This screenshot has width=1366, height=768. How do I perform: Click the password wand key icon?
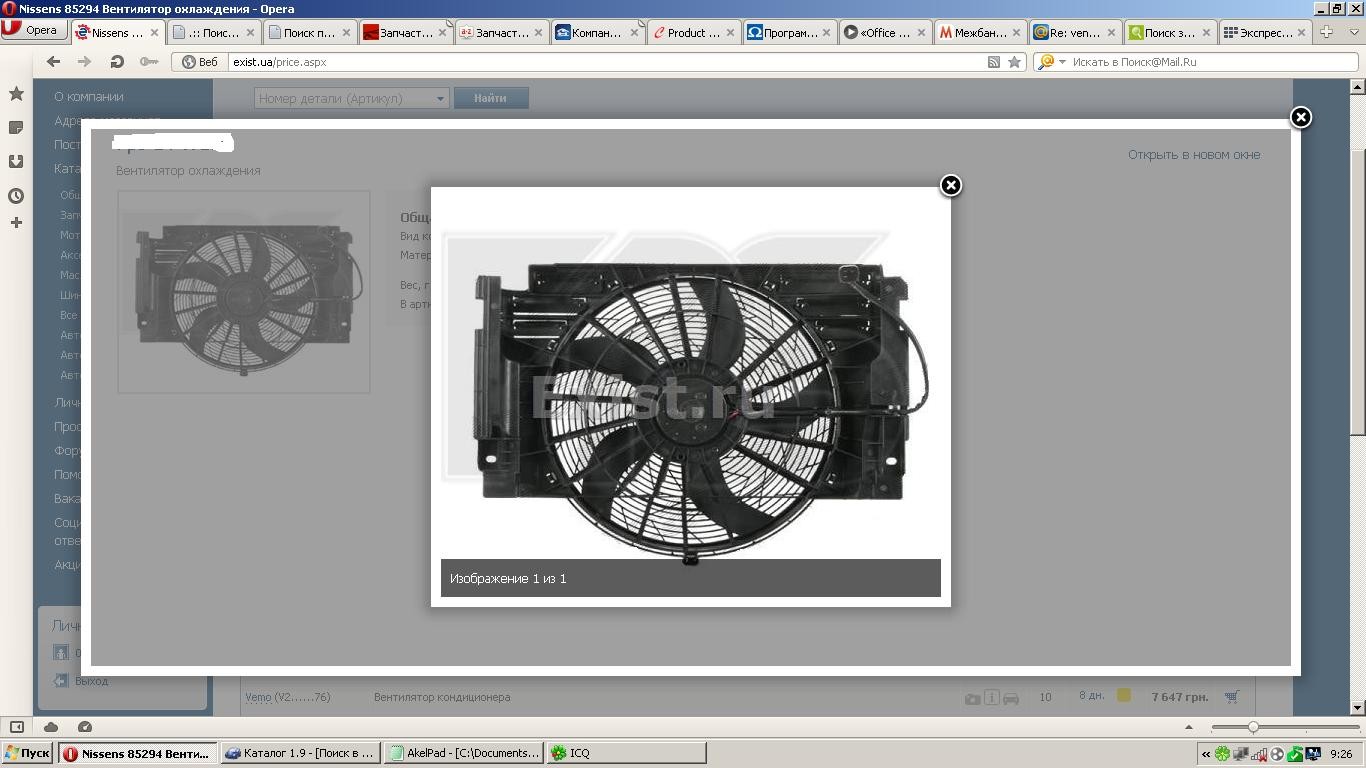tap(149, 62)
